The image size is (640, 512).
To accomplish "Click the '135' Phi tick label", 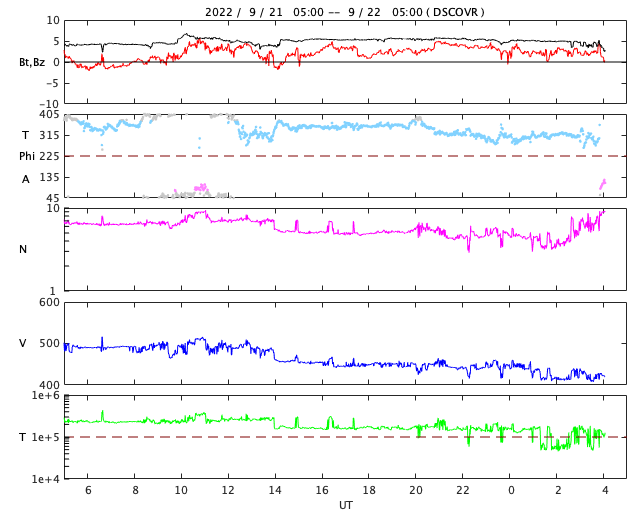I will click(49, 178).
